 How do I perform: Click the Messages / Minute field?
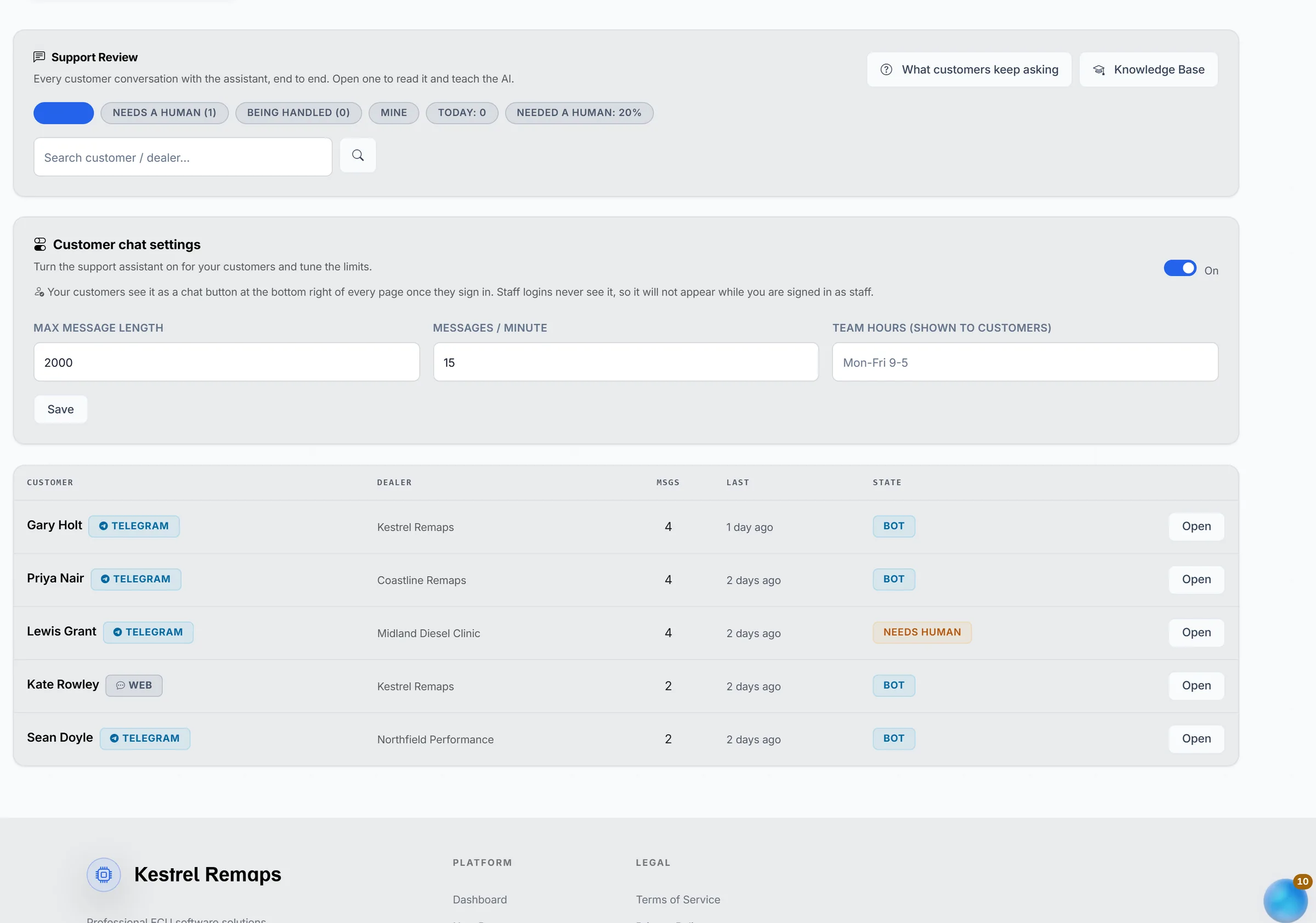(x=625, y=362)
